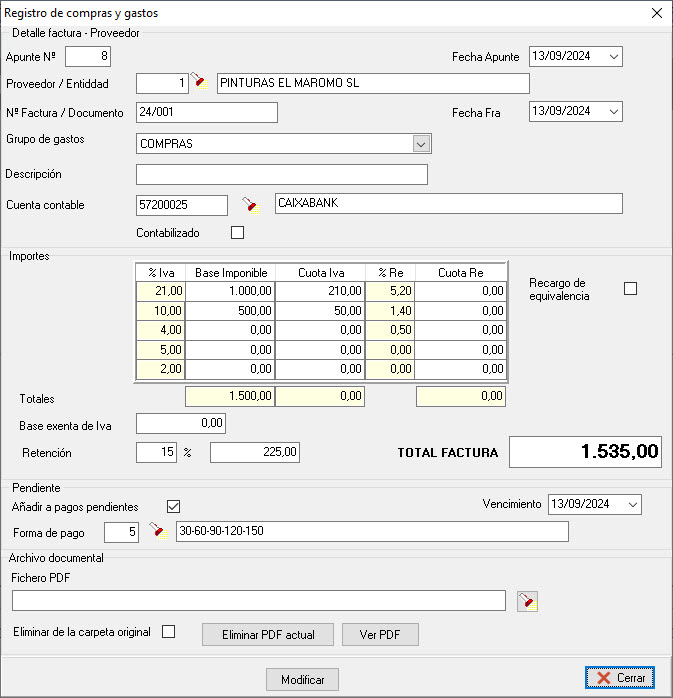Click the Cuenta contable field 57200025
The image size is (673, 698).
click(182, 205)
